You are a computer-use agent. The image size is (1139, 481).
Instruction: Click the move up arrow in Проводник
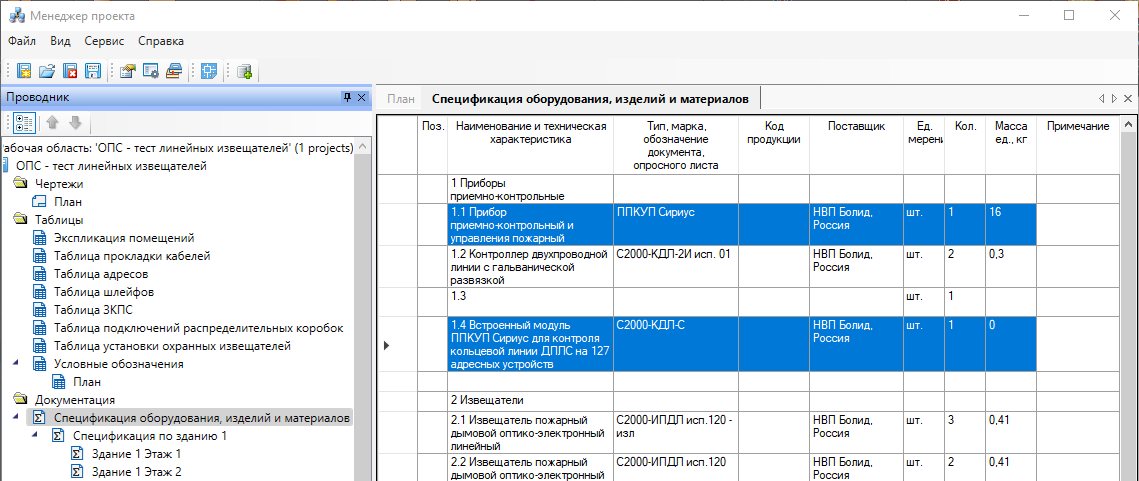(52, 122)
